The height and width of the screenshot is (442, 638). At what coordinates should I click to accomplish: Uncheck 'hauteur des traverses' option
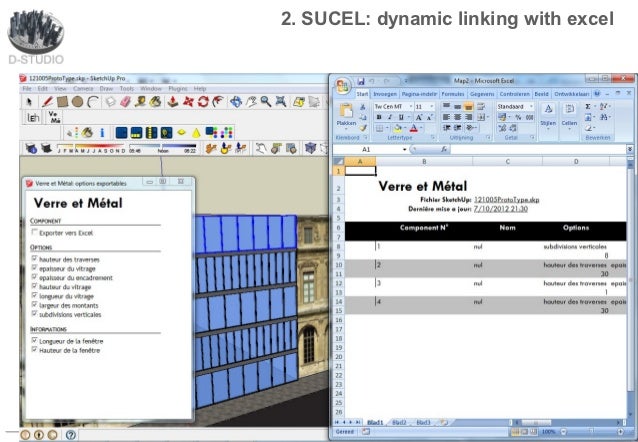tap(35, 259)
